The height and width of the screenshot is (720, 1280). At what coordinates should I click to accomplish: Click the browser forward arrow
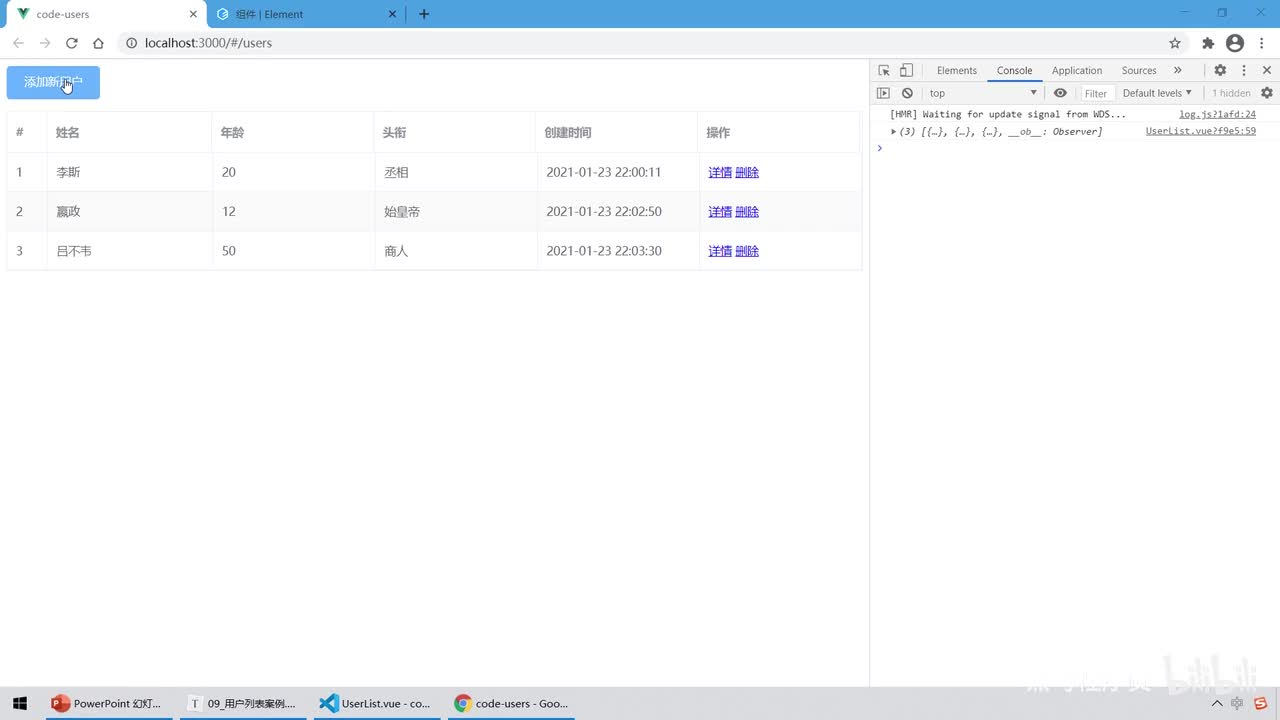click(x=45, y=43)
